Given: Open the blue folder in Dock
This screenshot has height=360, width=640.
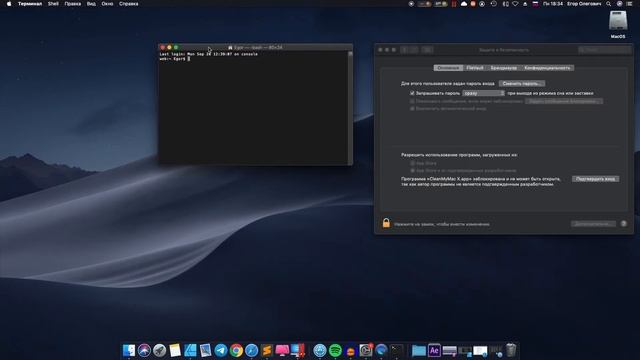Looking at the screenshot, I should (419, 350).
